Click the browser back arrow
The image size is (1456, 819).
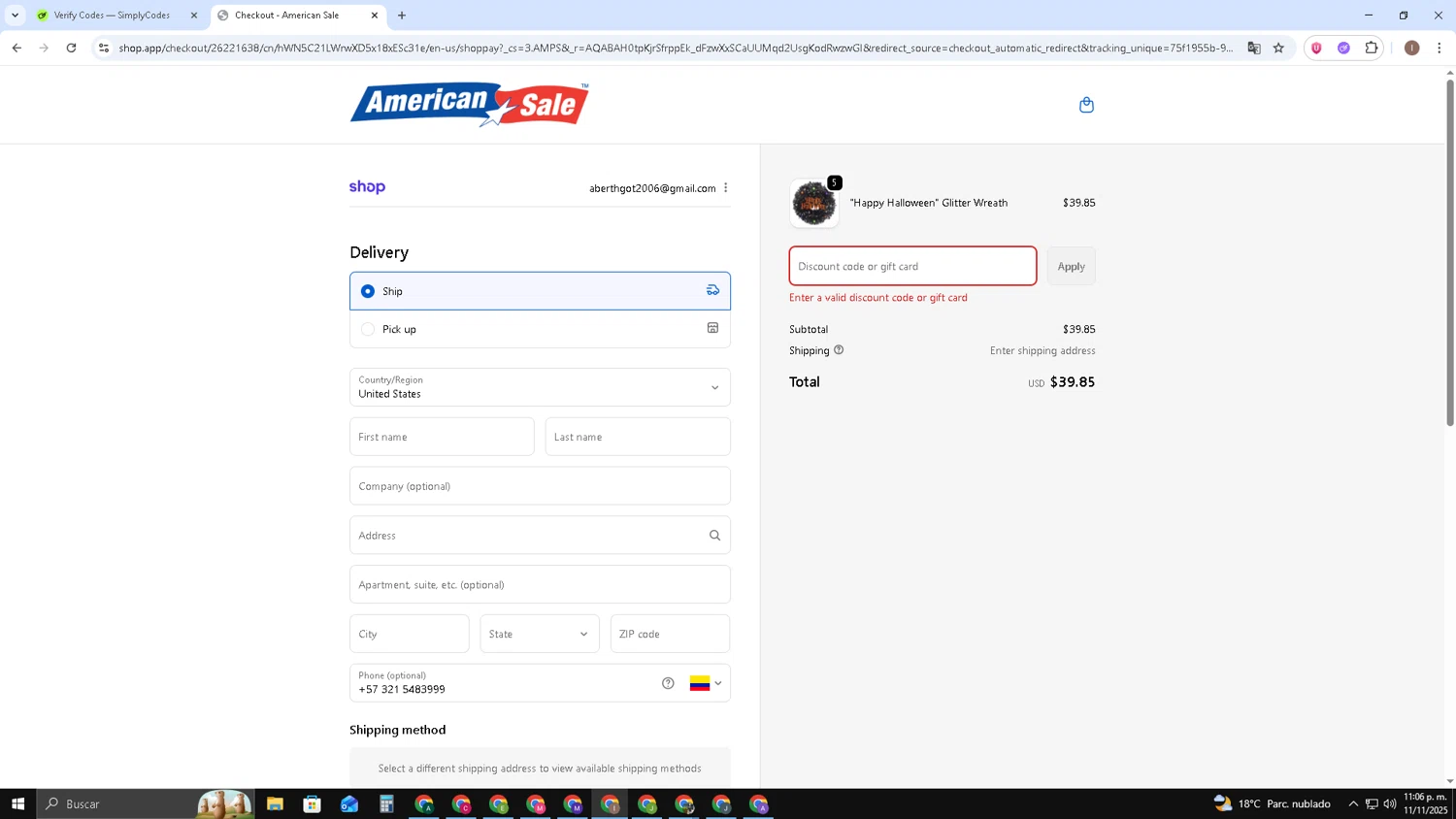pos(17,48)
